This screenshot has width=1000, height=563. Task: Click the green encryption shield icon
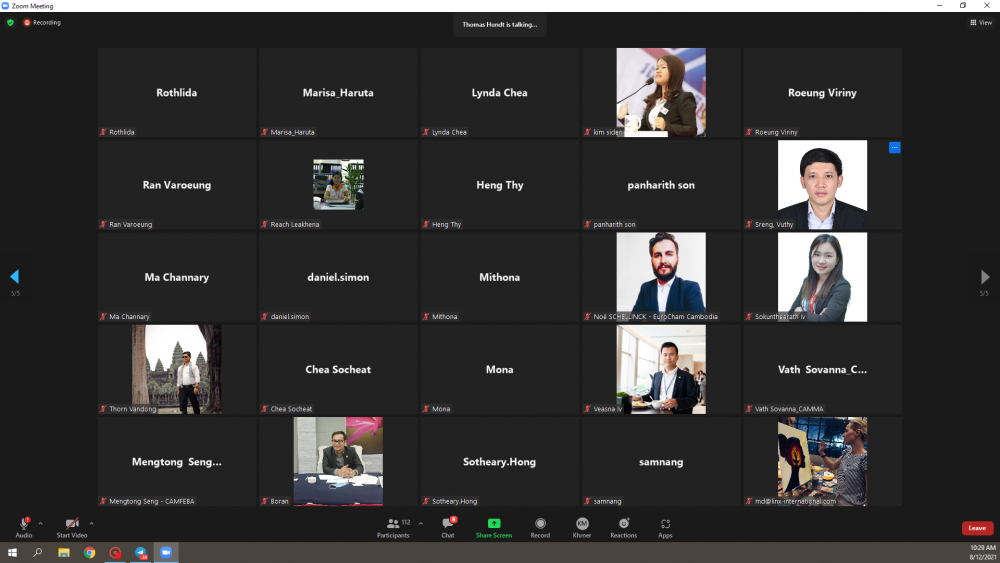[10, 22]
